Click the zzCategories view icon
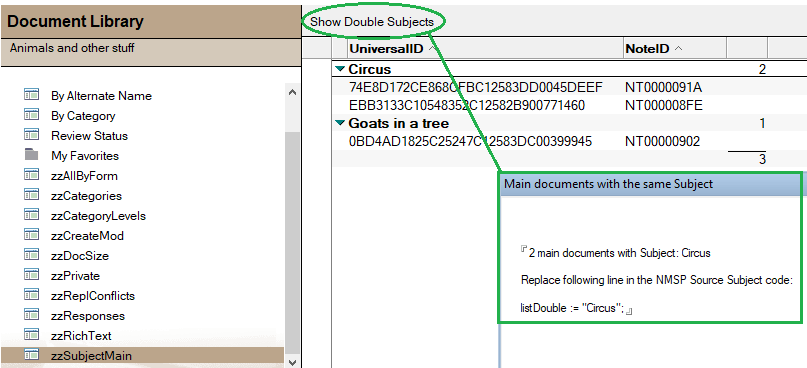This screenshot has width=807, height=368. coord(31,196)
